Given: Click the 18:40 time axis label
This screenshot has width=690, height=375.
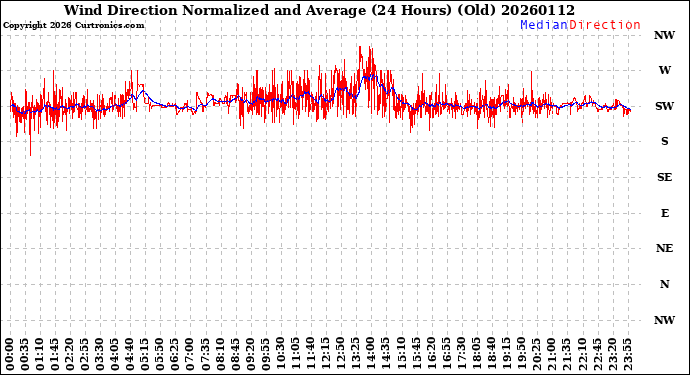Looking at the screenshot, I should pyautogui.click(x=491, y=355).
